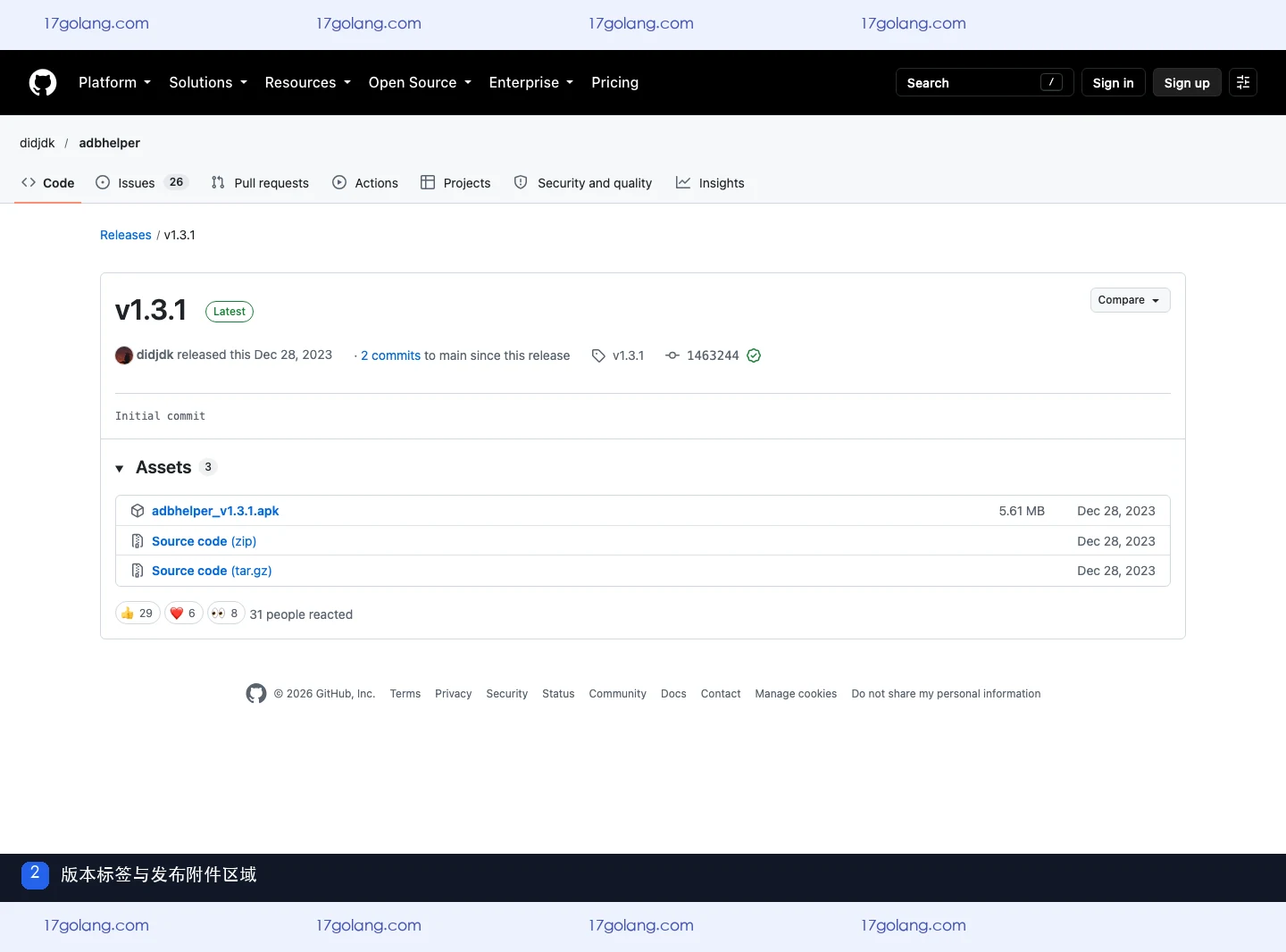
Task: Click the GitHub logo in the footer
Action: pyautogui.click(x=256, y=694)
